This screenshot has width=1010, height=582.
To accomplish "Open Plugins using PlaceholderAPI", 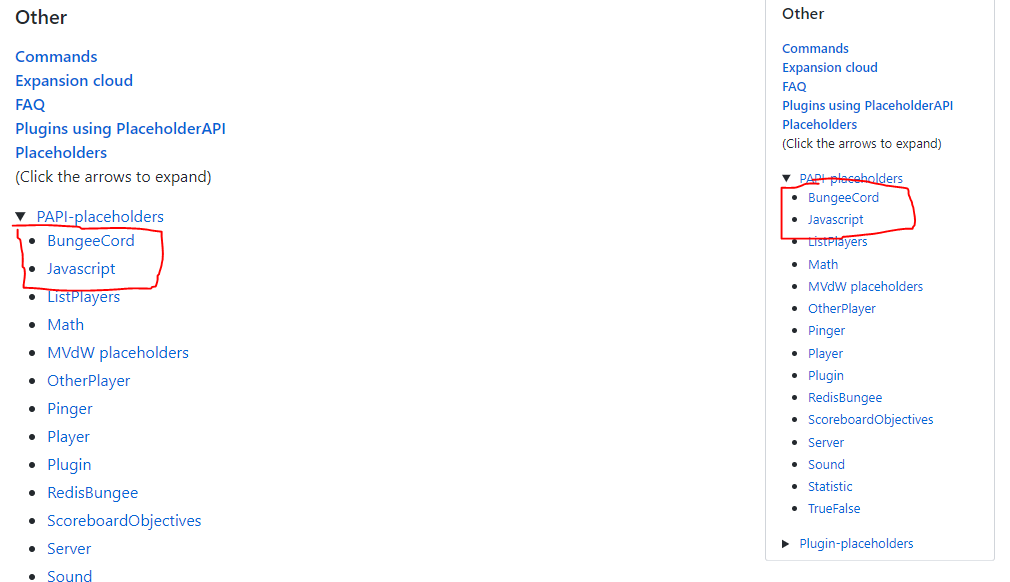I will coord(120,128).
